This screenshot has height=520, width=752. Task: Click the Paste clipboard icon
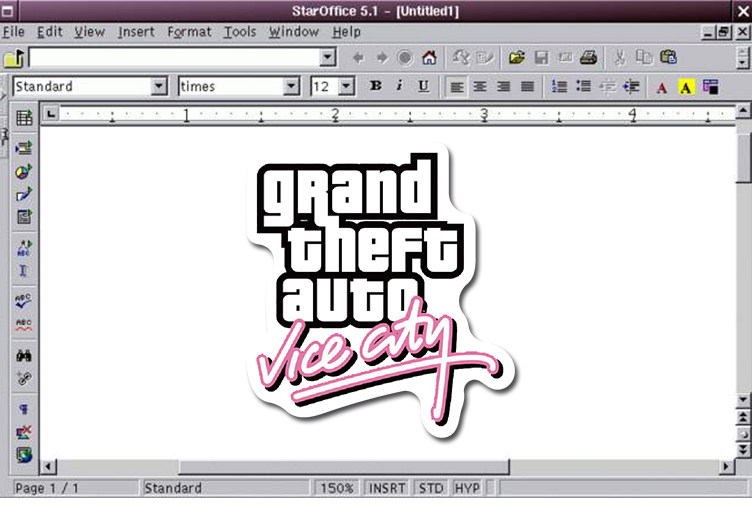669,58
